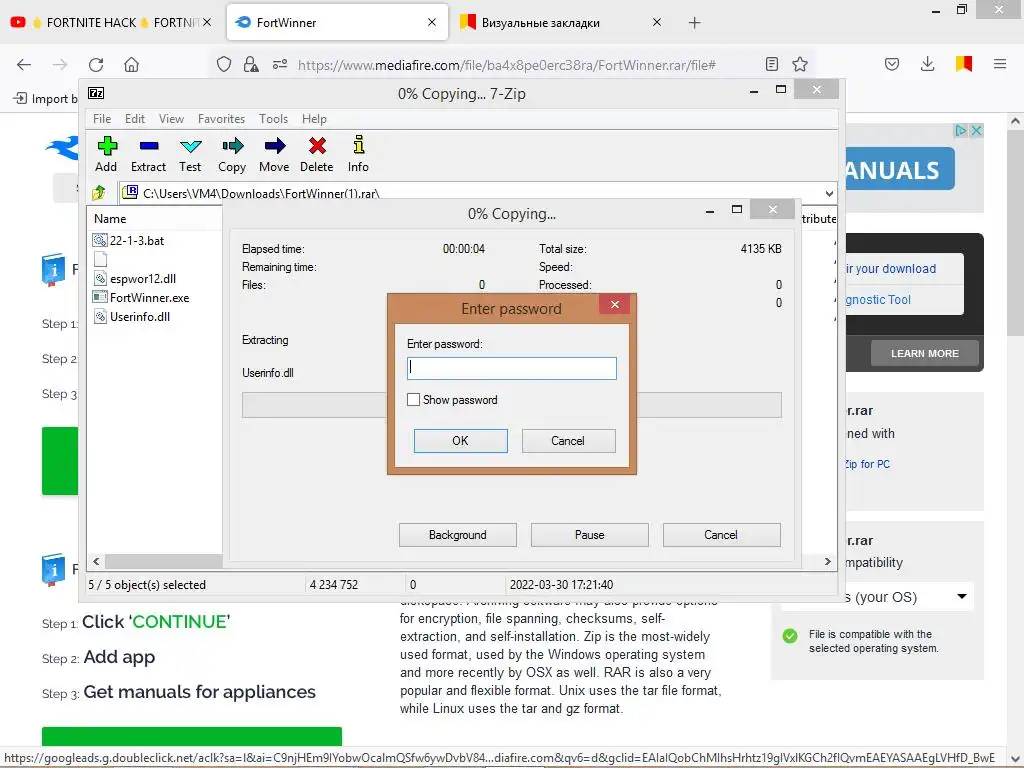Click Cancel in the Enter password dialog
1024x768 pixels.
click(568, 441)
